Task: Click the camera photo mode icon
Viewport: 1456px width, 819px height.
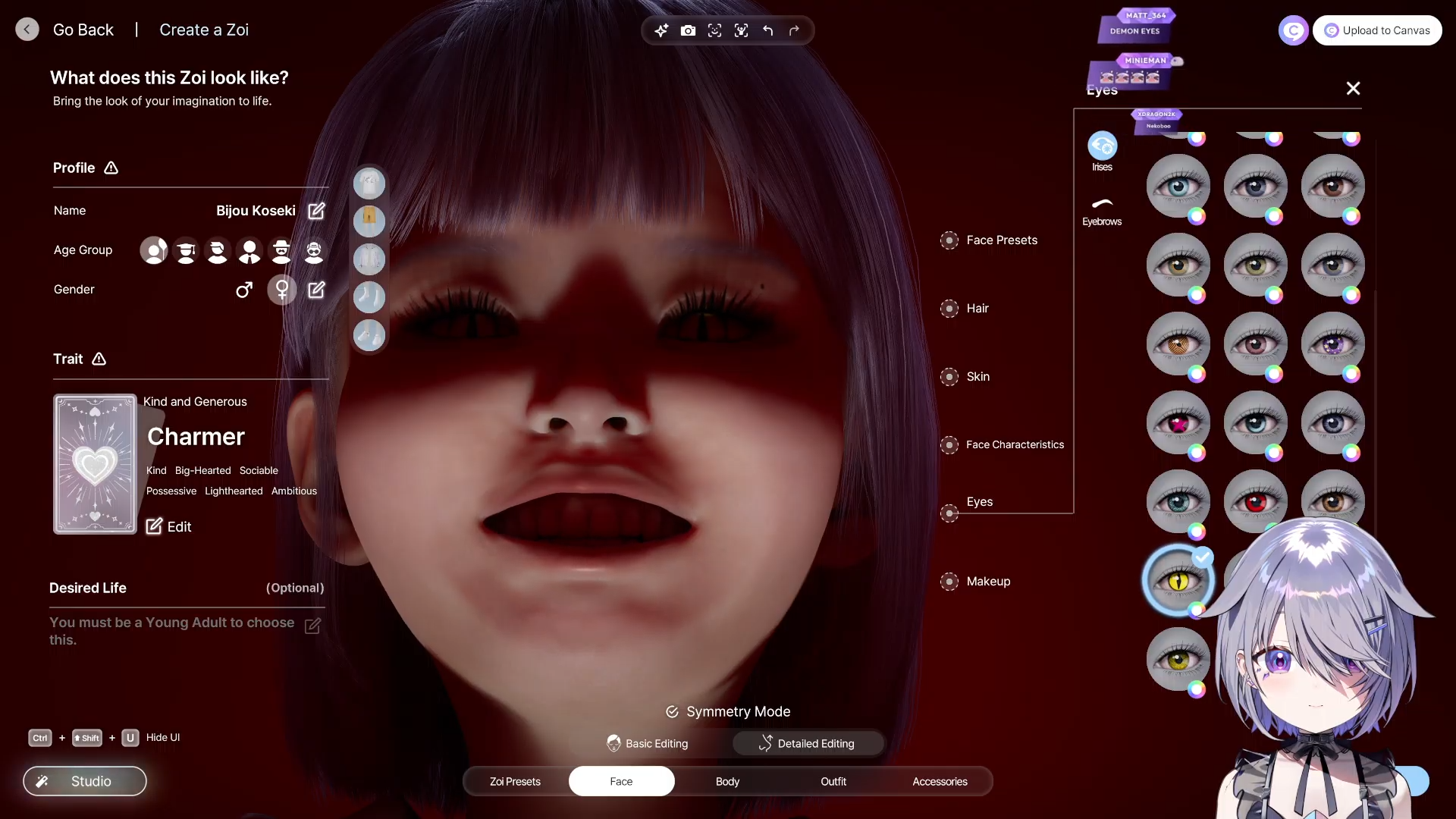Action: coord(688,30)
